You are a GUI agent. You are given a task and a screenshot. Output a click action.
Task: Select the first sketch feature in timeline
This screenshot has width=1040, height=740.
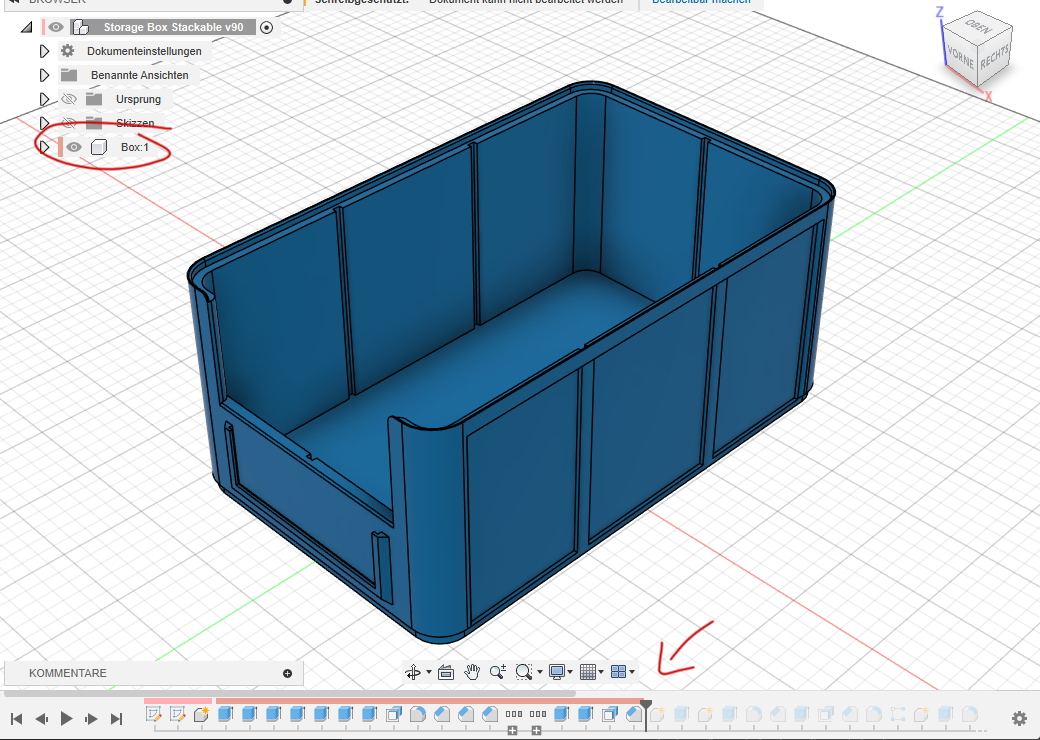[x=153, y=714]
